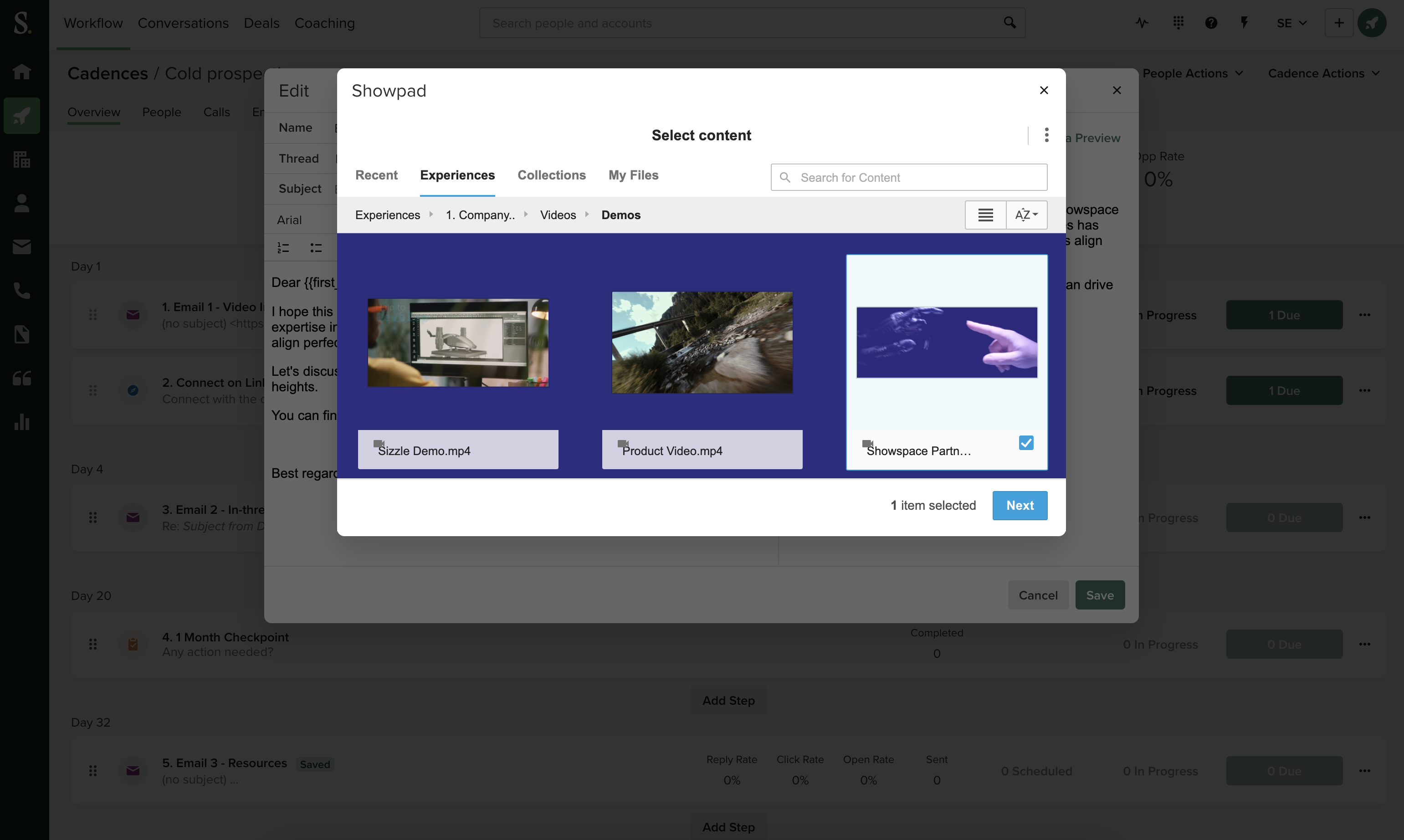
Task: Open the cadence People tab
Action: (162, 112)
